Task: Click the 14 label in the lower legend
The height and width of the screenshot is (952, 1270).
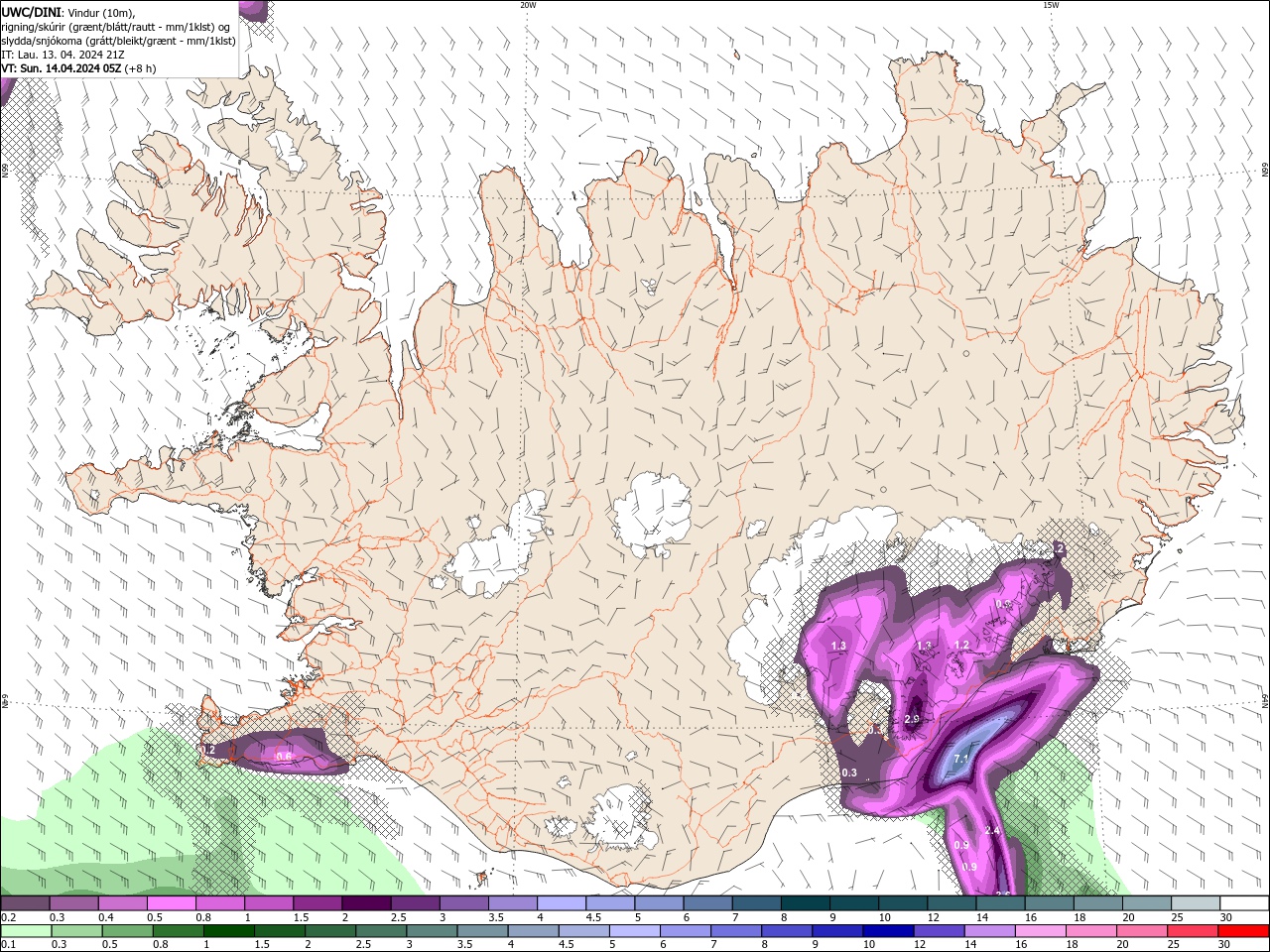Action: pos(974,945)
